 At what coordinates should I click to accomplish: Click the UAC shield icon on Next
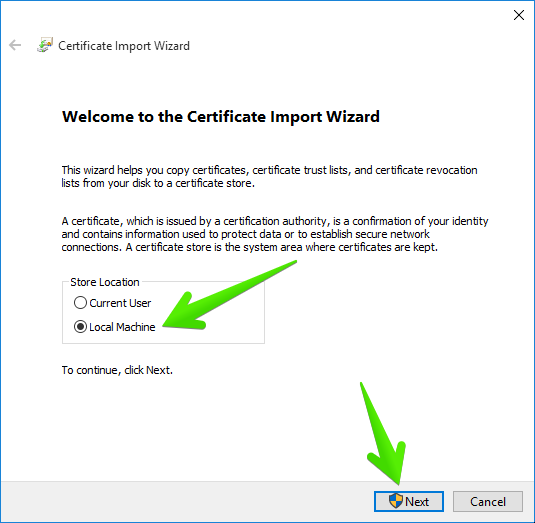[x=396, y=501]
